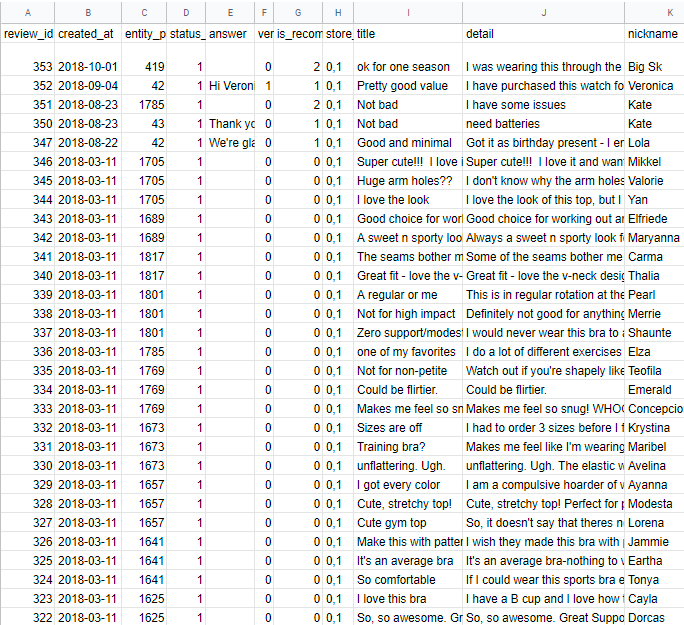Select the 'Sizes are off' title cell

(408, 428)
